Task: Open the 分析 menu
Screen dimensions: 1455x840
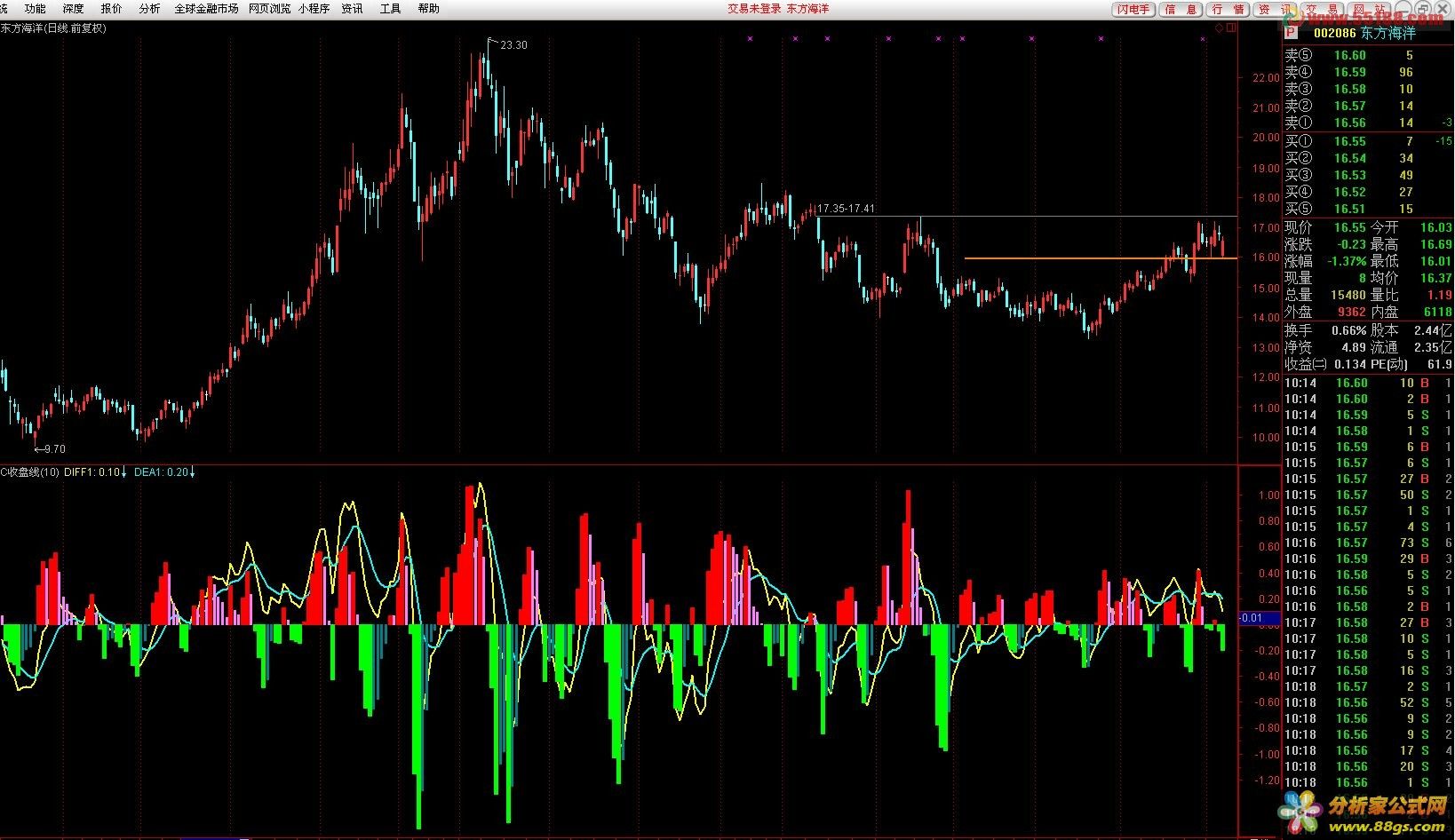Action: [150, 9]
